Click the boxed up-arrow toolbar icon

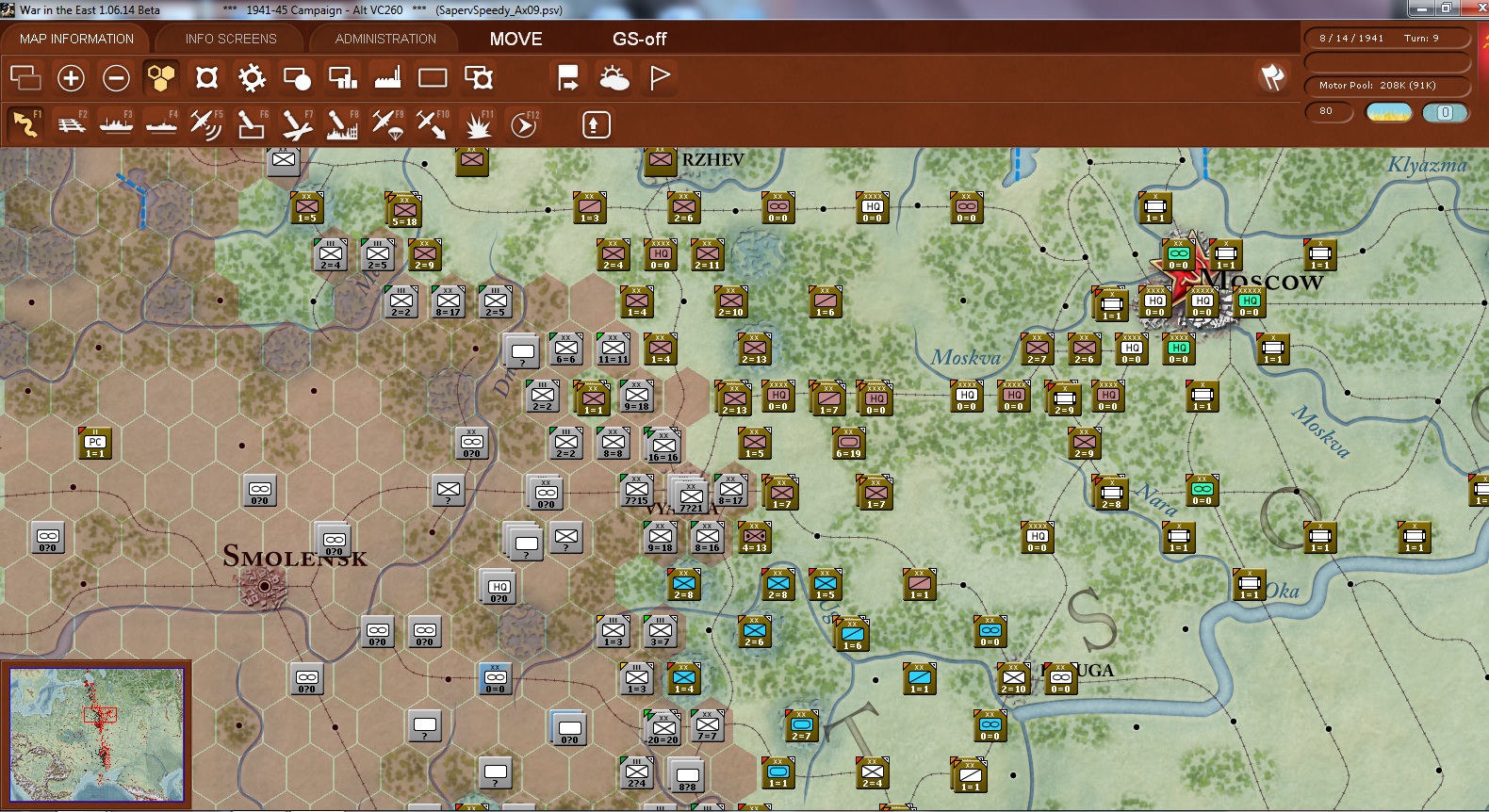click(596, 124)
